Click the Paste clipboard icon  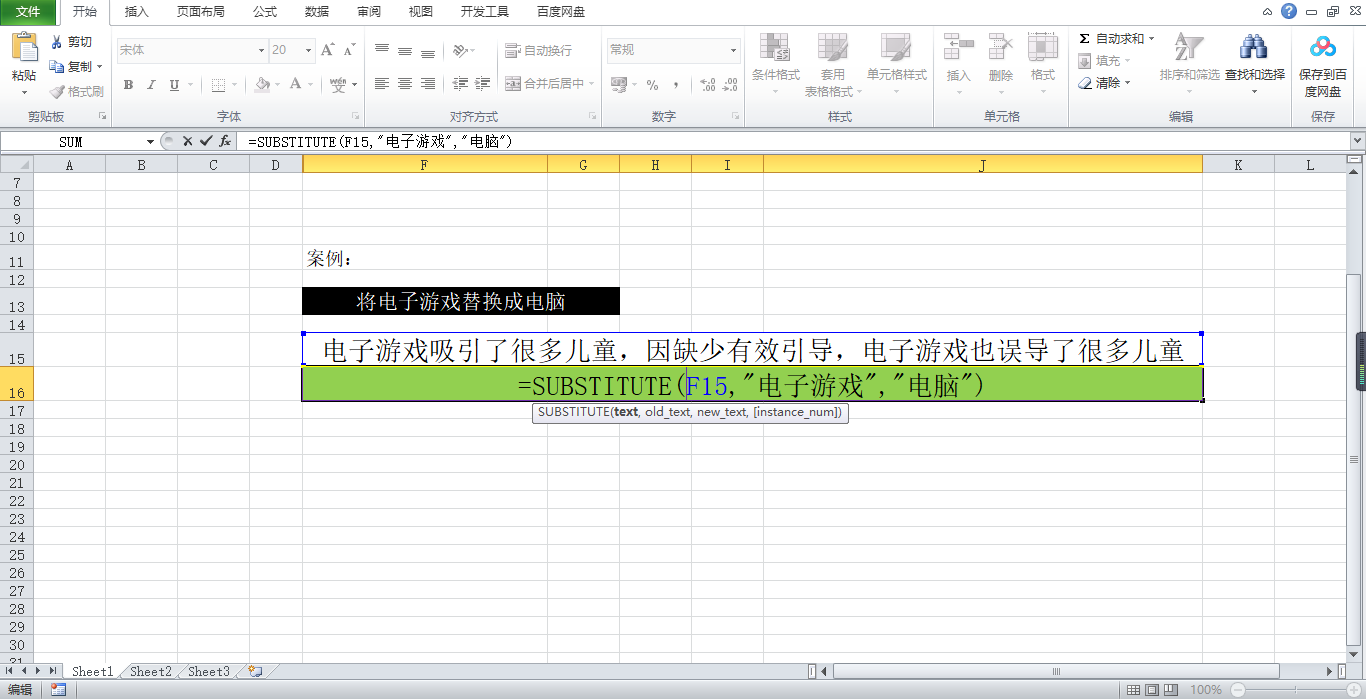(24, 48)
